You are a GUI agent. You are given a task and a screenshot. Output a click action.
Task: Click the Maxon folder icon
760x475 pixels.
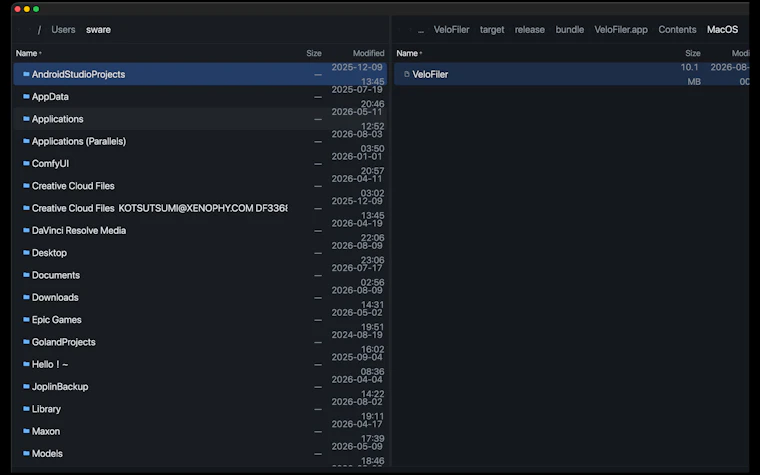26,431
